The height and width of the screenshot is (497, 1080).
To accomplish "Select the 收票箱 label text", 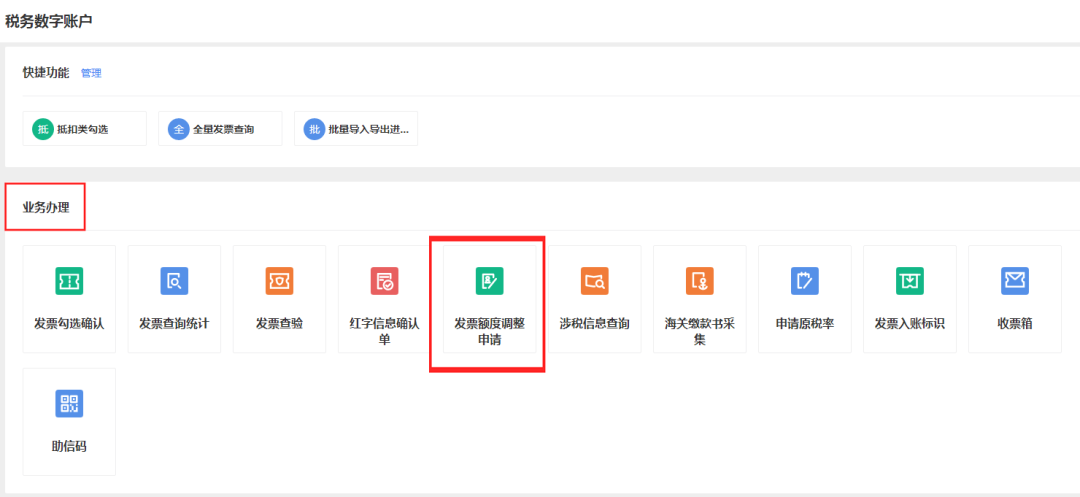I will click(x=1015, y=324).
